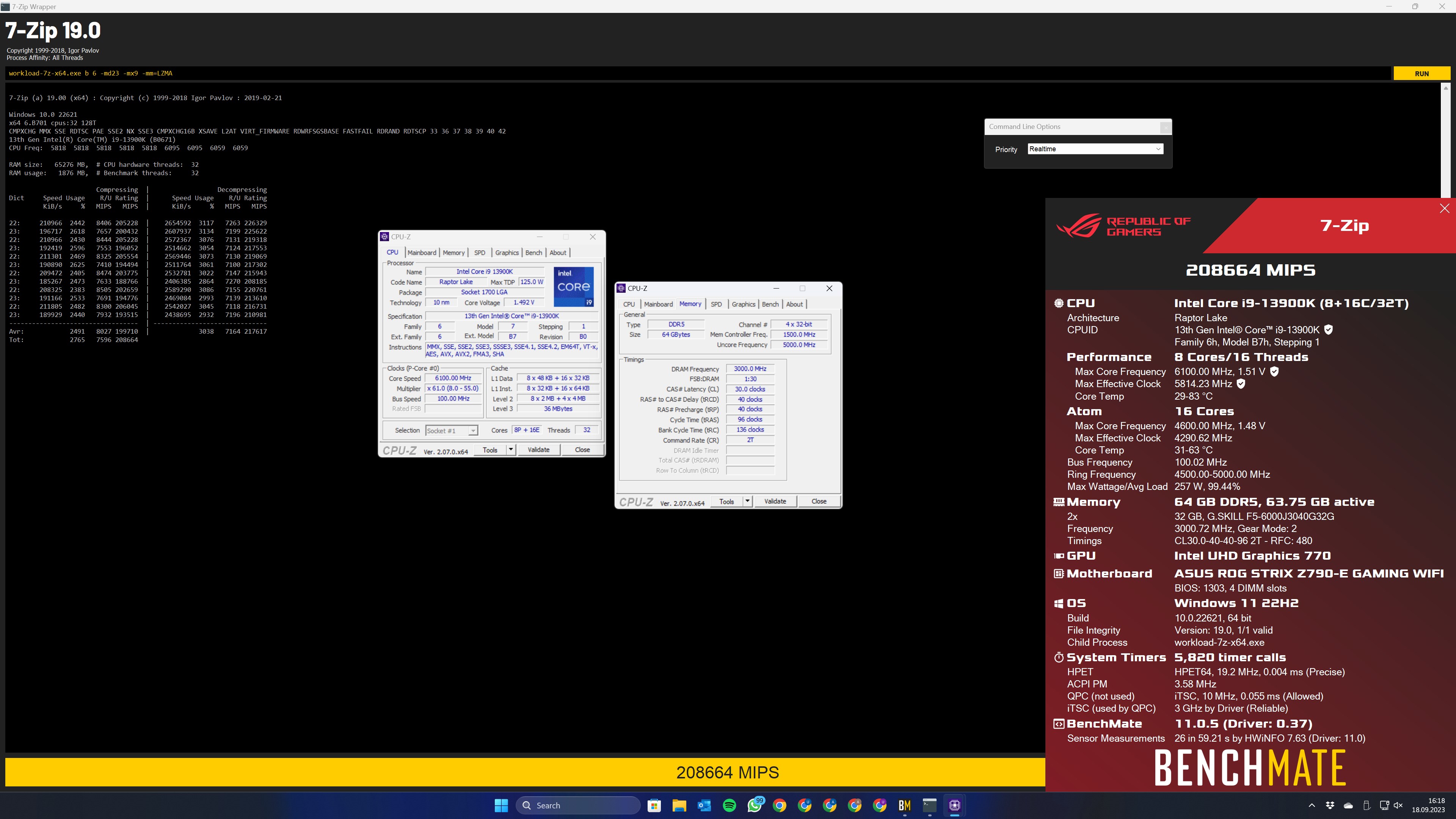1456x819 pixels.
Task: Click Close button in CPU-Z memory timings window
Action: tap(819, 501)
